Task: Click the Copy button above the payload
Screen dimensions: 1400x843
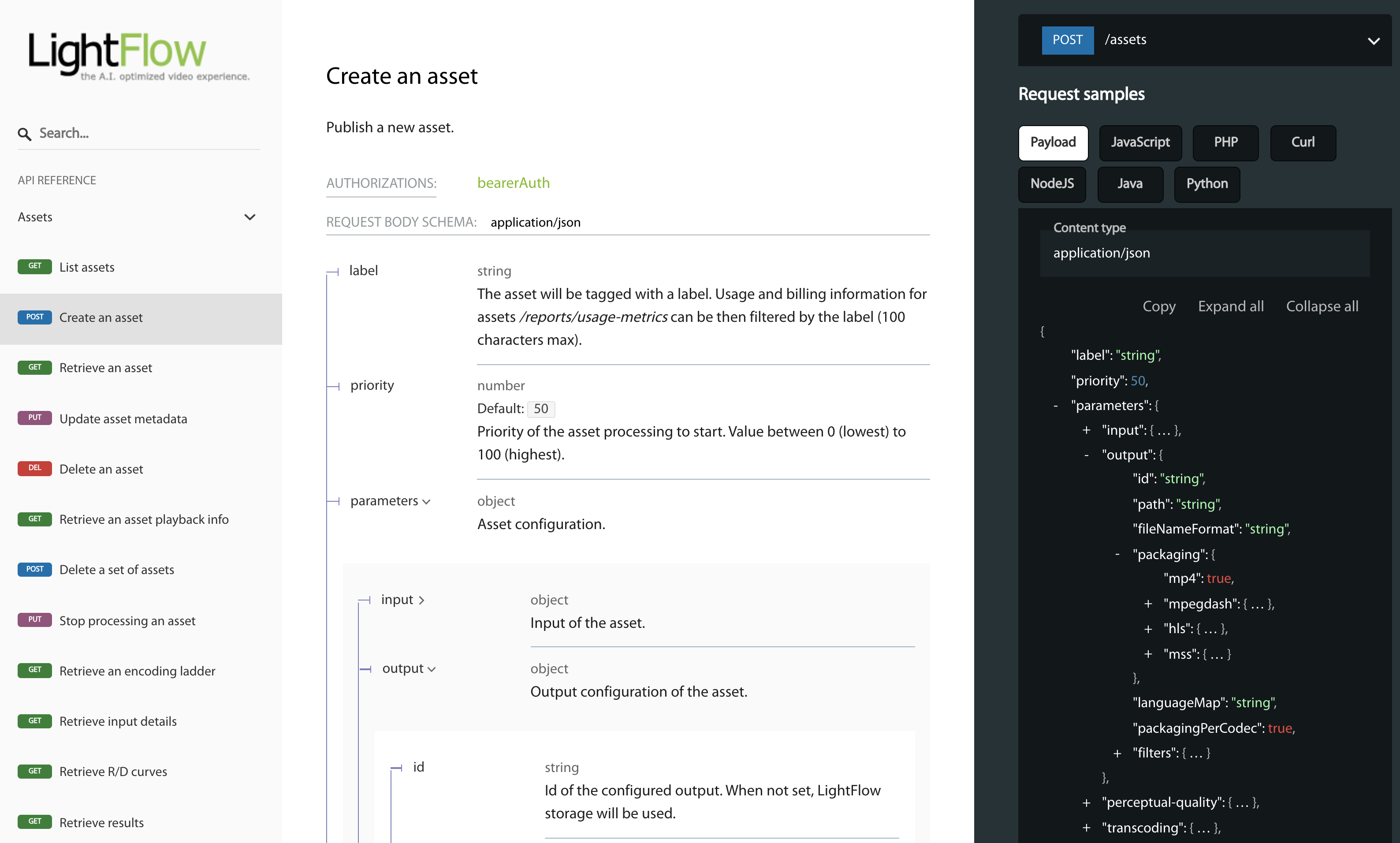Action: pyautogui.click(x=1158, y=306)
